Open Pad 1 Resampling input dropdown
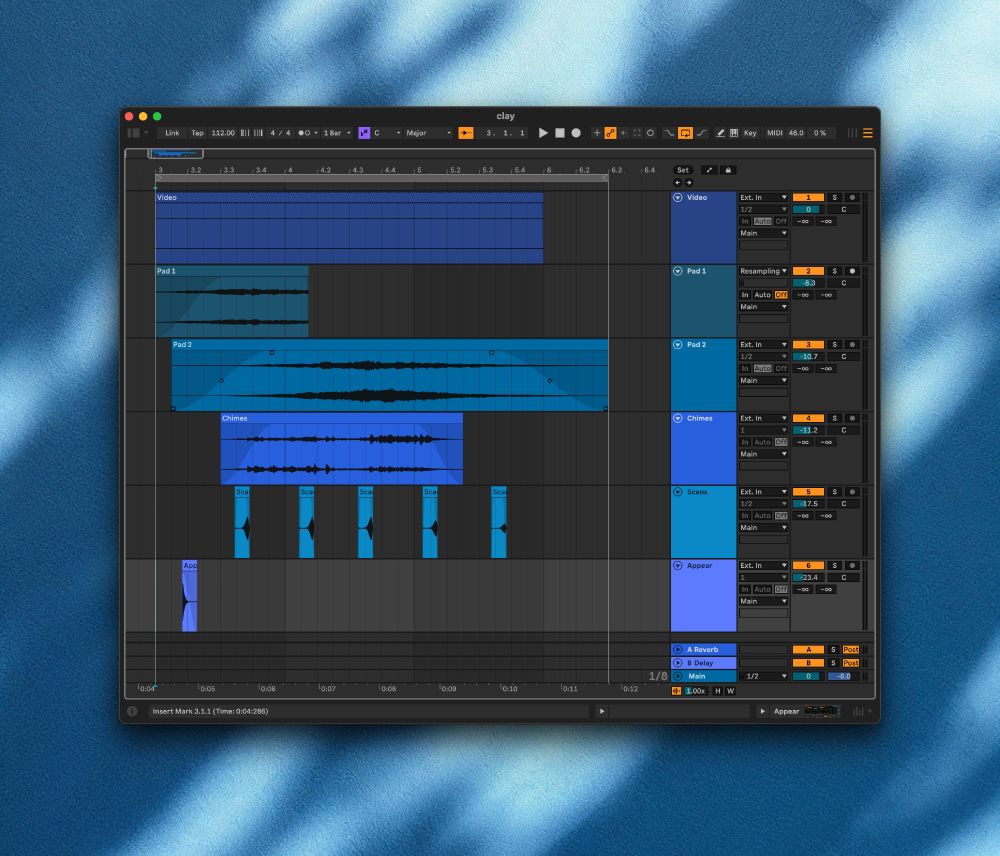 763,271
